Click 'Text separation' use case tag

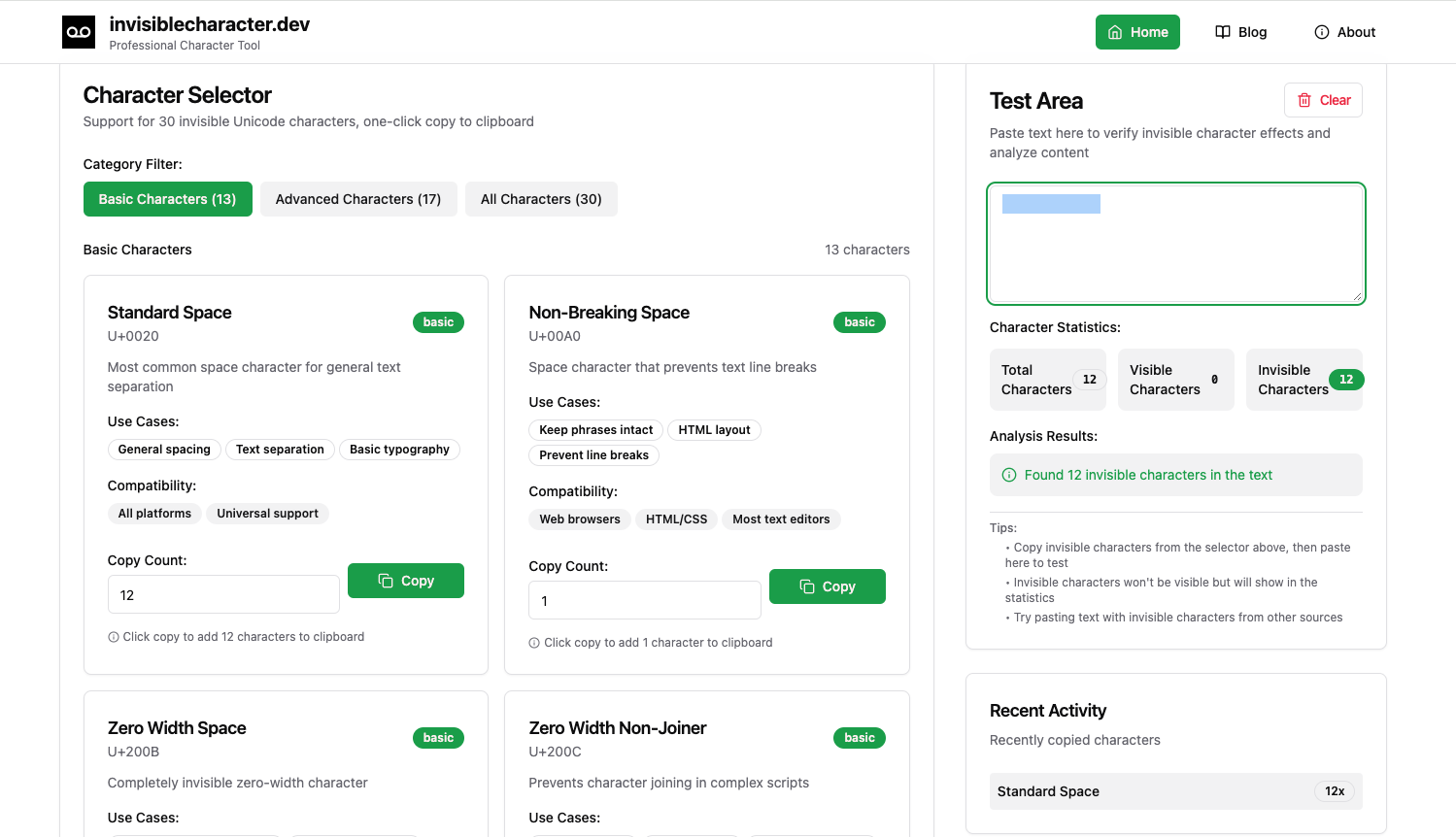coord(280,450)
